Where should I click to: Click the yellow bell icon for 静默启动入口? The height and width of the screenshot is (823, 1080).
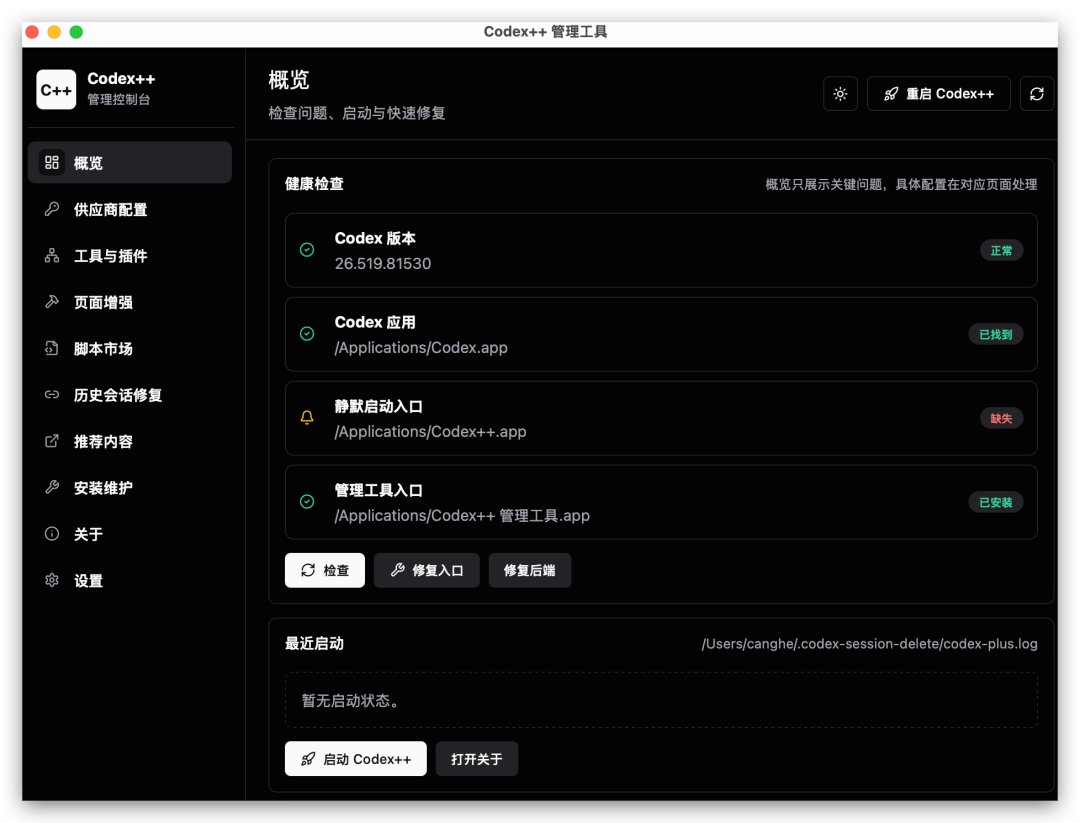(307, 418)
